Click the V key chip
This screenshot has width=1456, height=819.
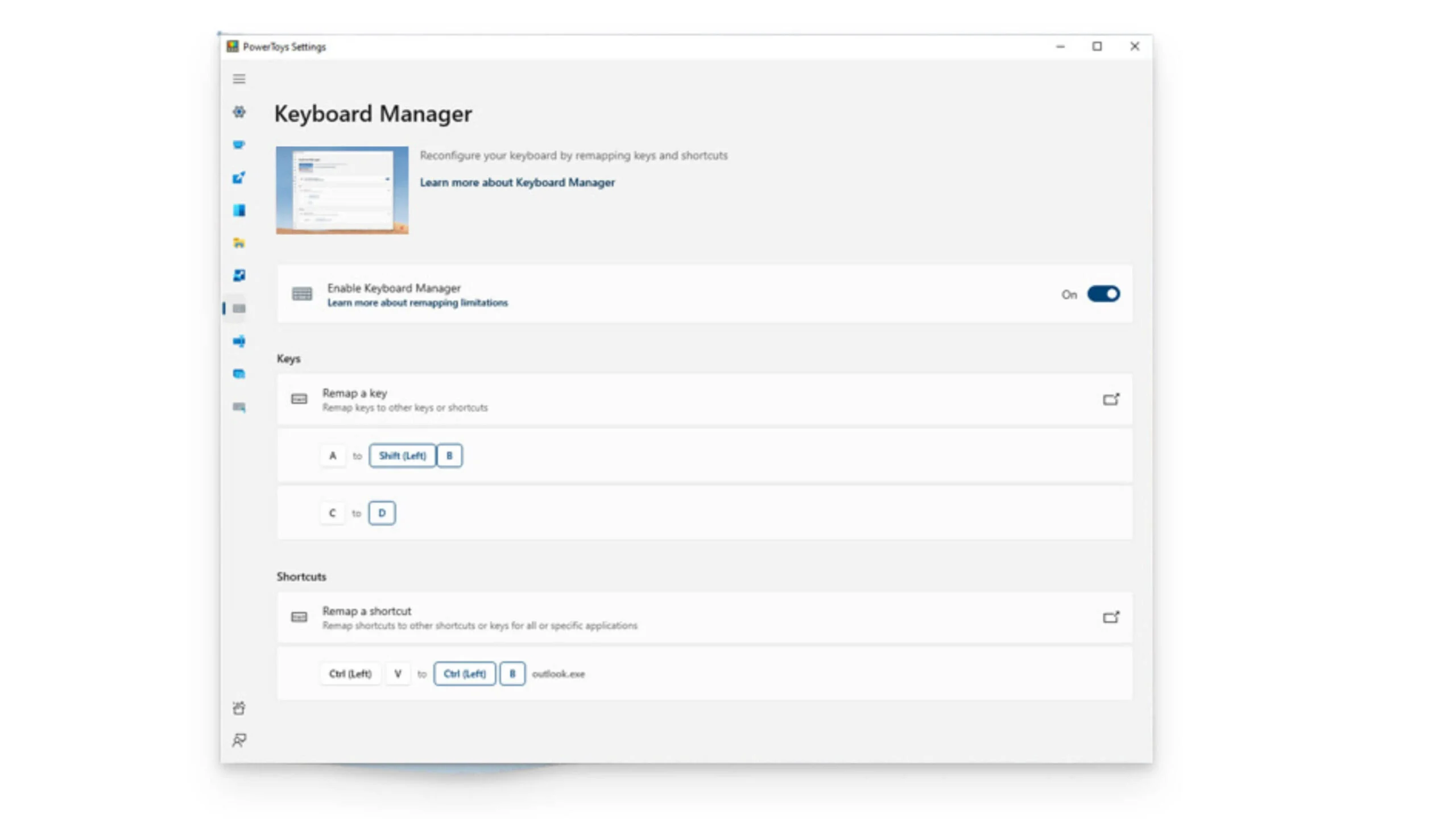398,674
